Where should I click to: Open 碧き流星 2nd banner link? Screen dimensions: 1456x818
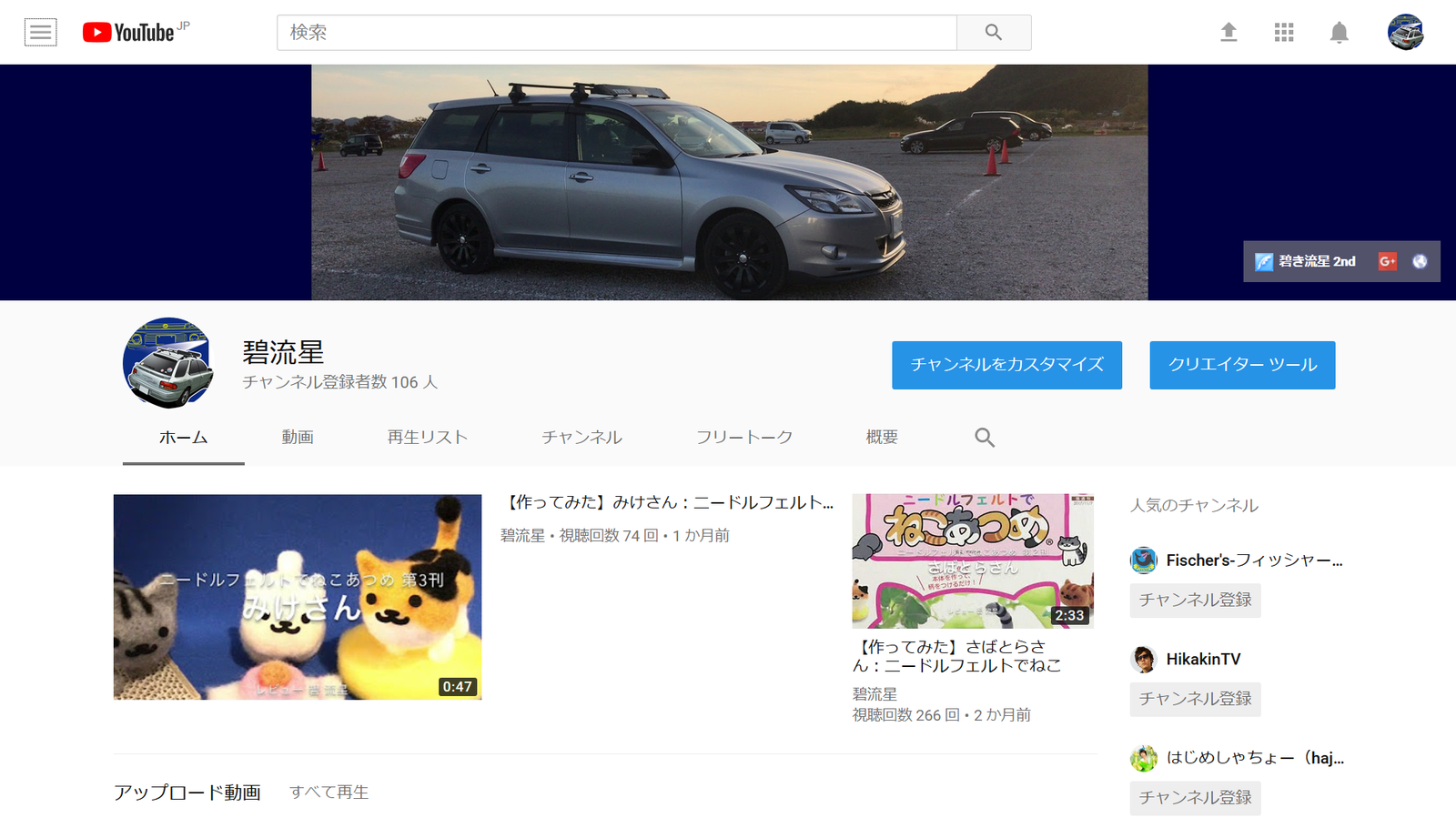click(x=1305, y=261)
